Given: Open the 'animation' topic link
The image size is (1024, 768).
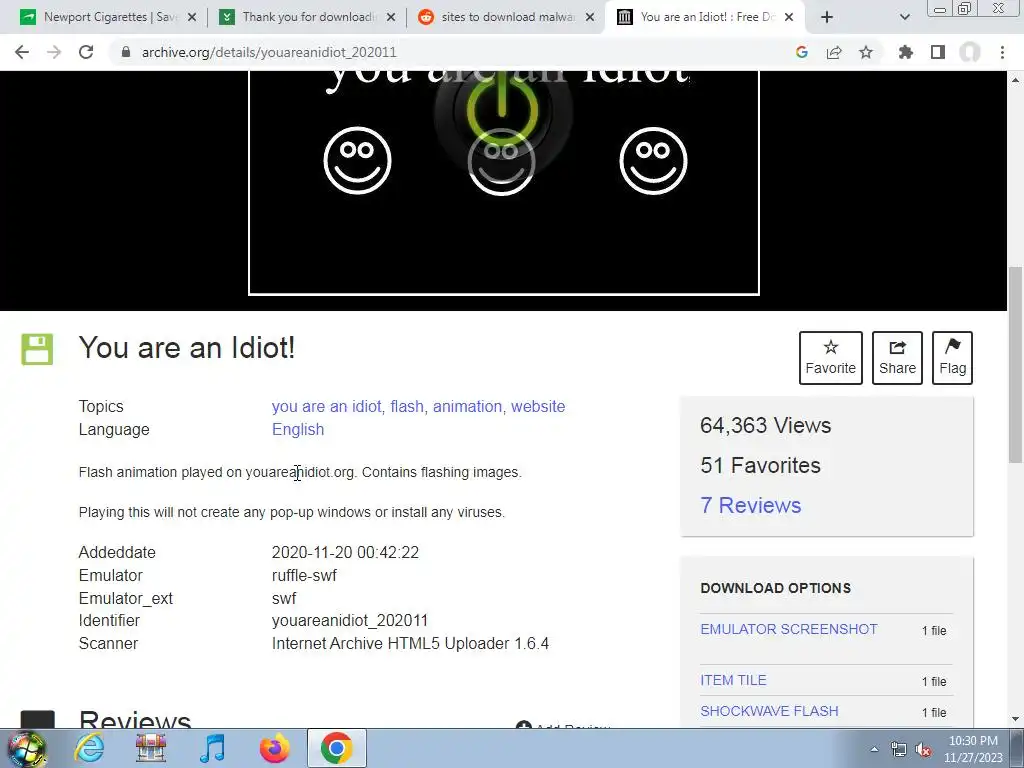Looking at the screenshot, I should 467,406.
